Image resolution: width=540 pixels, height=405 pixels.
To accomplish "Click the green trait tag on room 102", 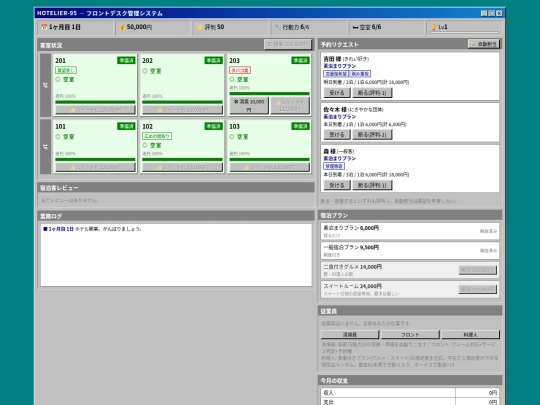I will (x=157, y=136).
